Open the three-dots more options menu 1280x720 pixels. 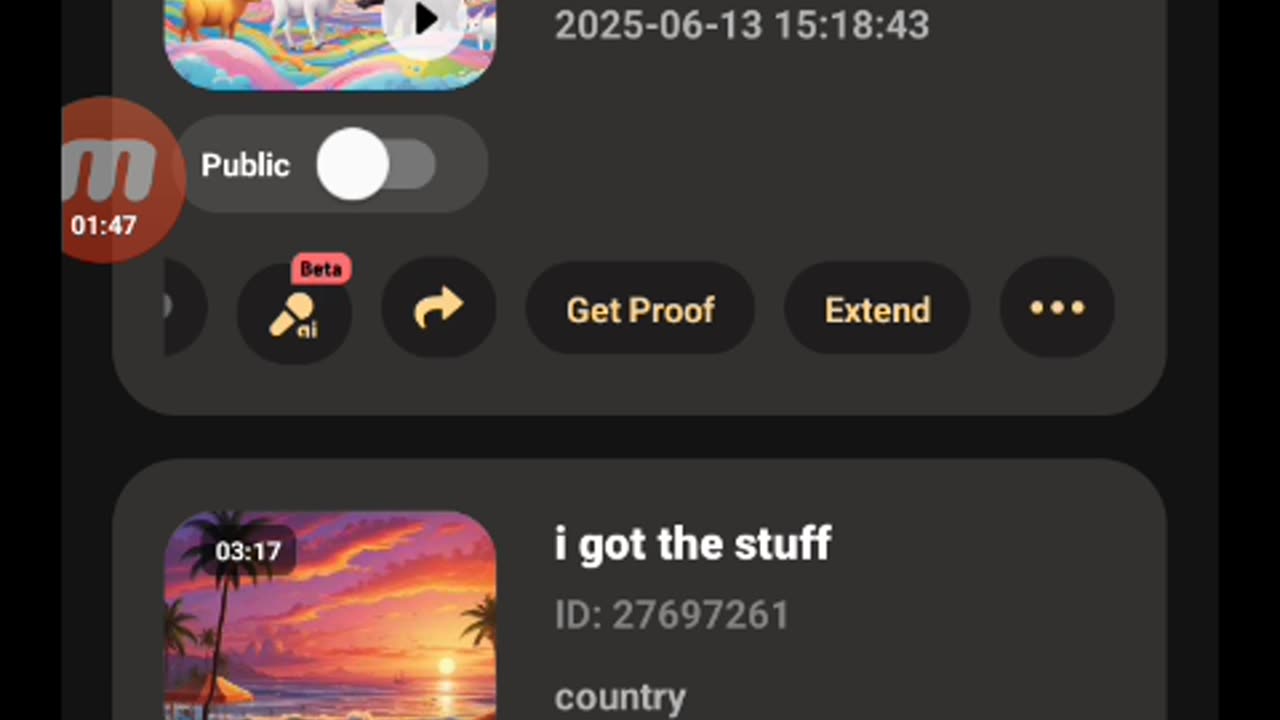pos(1057,308)
